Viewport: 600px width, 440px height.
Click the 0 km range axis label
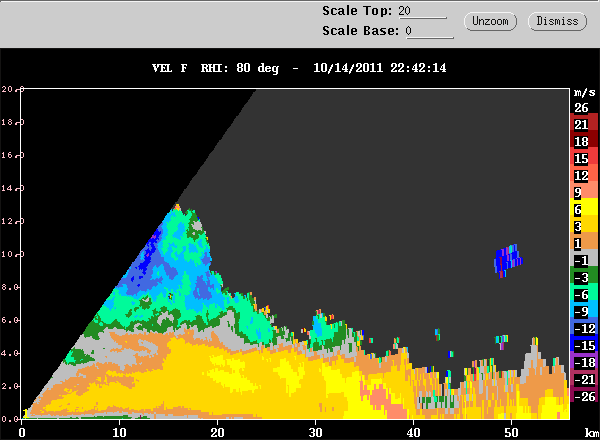[22, 433]
